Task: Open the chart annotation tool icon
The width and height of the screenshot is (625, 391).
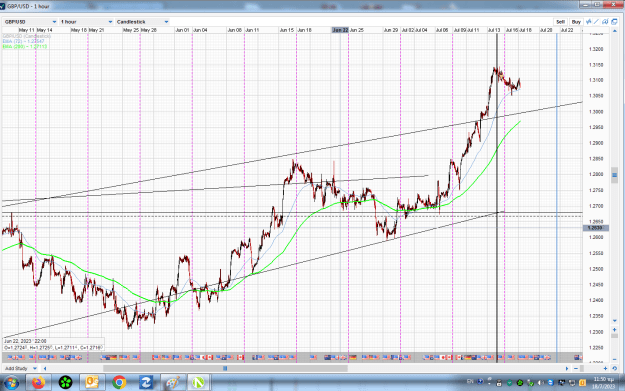Action: click(605, 22)
